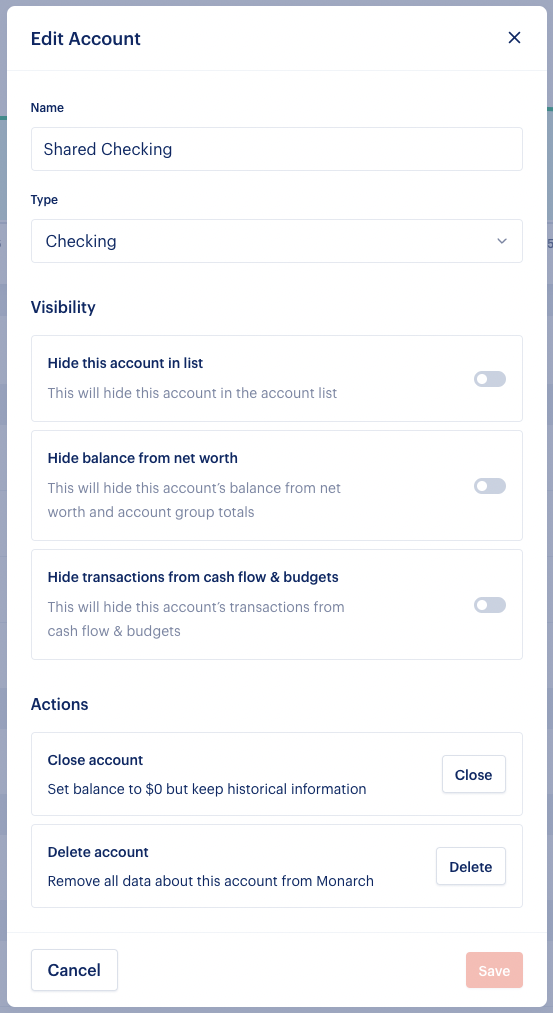Toggle Hide this account in list switch
The height and width of the screenshot is (1013, 553).
point(490,379)
